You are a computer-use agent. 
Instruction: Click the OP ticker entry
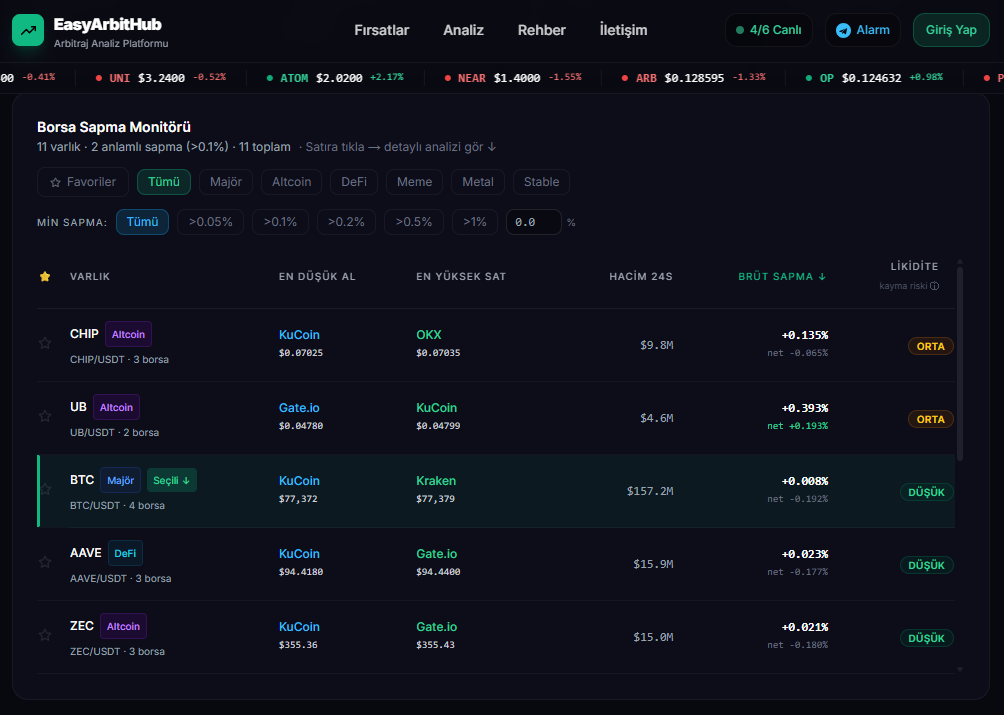click(x=874, y=77)
